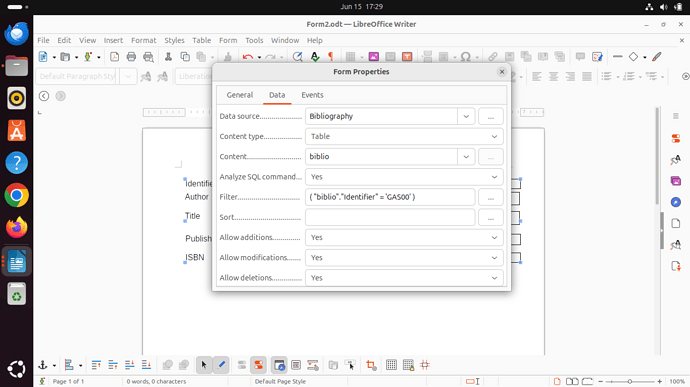
Task: Click the Copy icon
Action: [185, 57]
